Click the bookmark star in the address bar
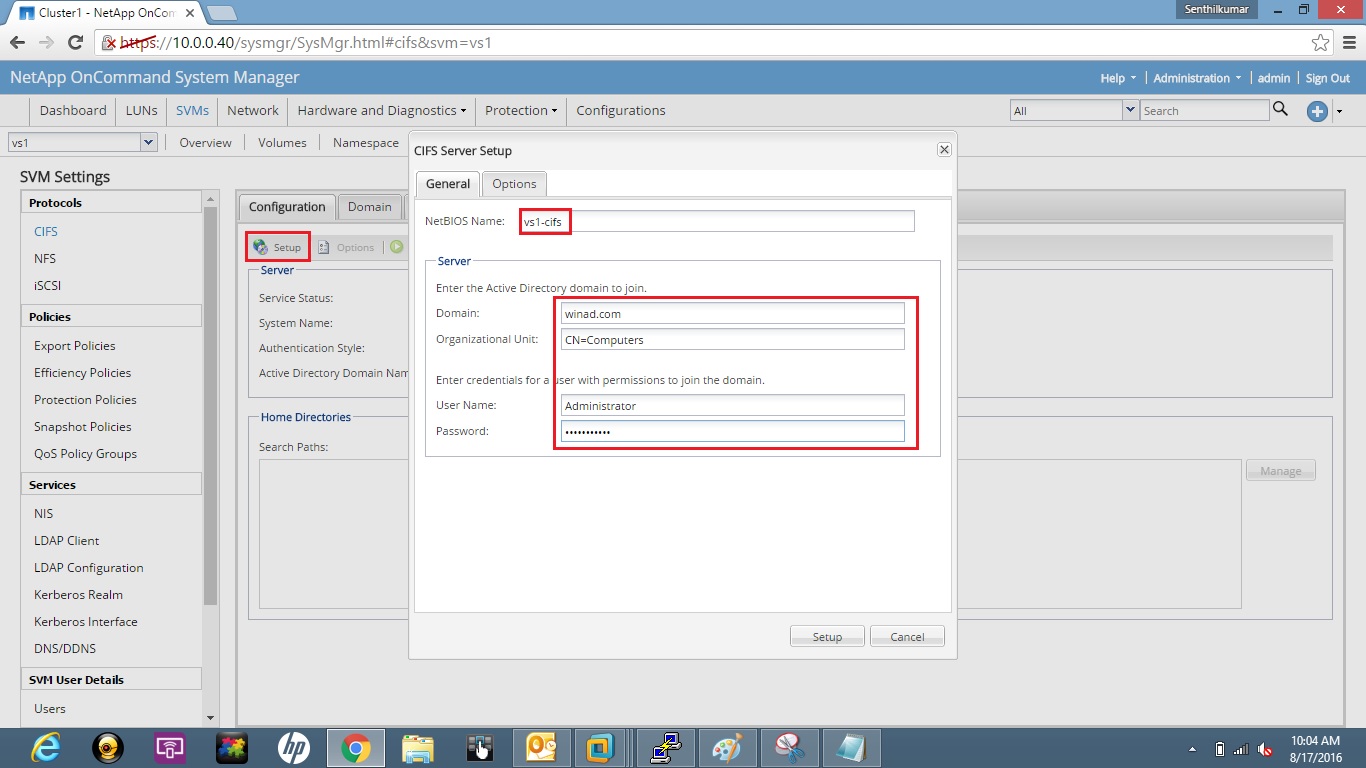This screenshot has width=1366, height=768. pyautogui.click(x=1320, y=42)
